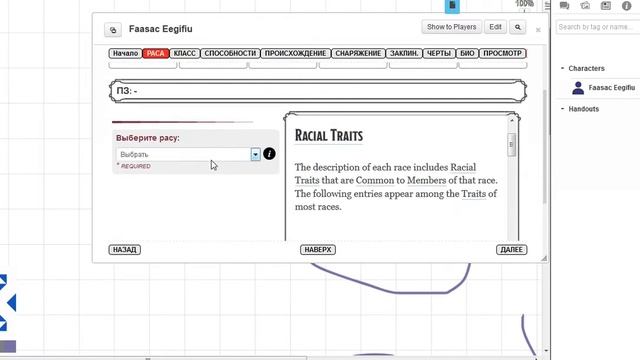Open the Journal tab icon in sidebar

click(x=606, y=5)
